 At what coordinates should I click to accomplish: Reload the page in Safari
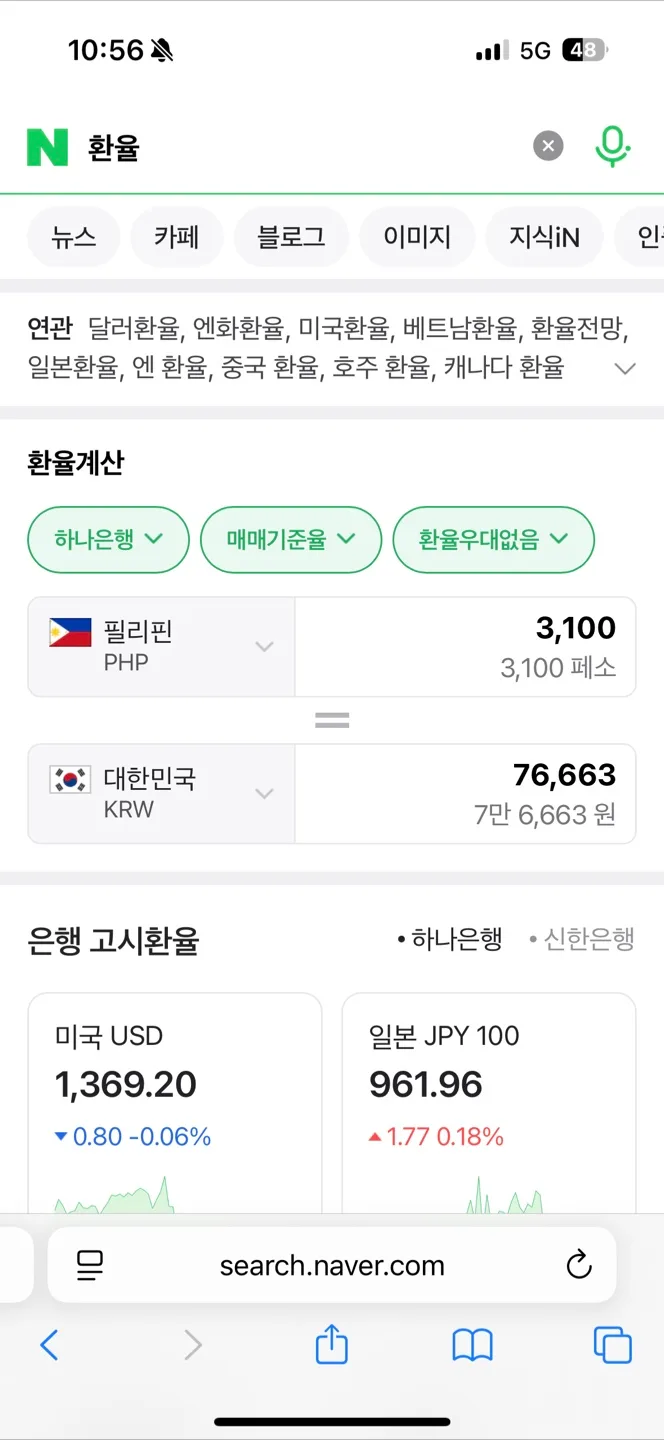[x=579, y=1265]
